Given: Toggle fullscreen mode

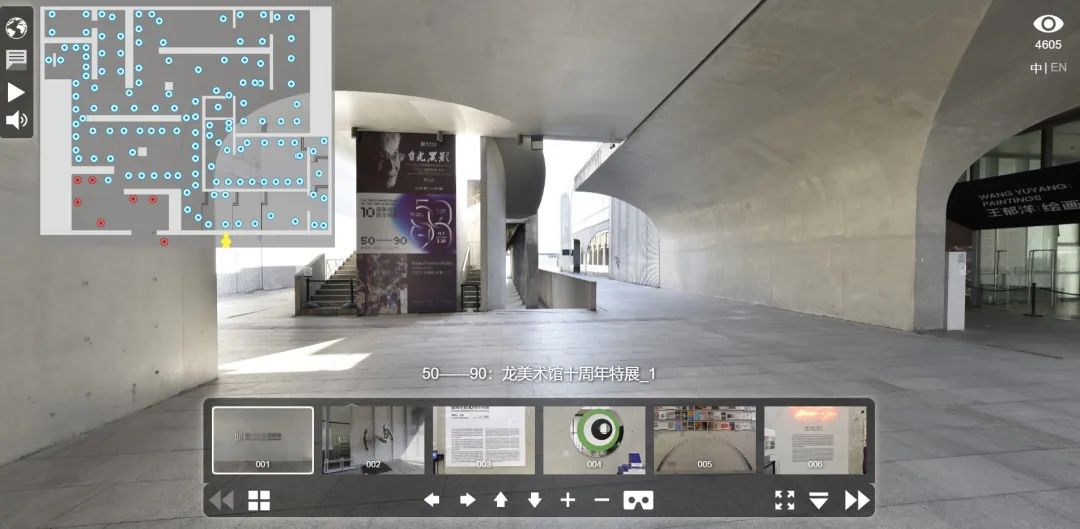Looking at the screenshot, I should 785,500.
